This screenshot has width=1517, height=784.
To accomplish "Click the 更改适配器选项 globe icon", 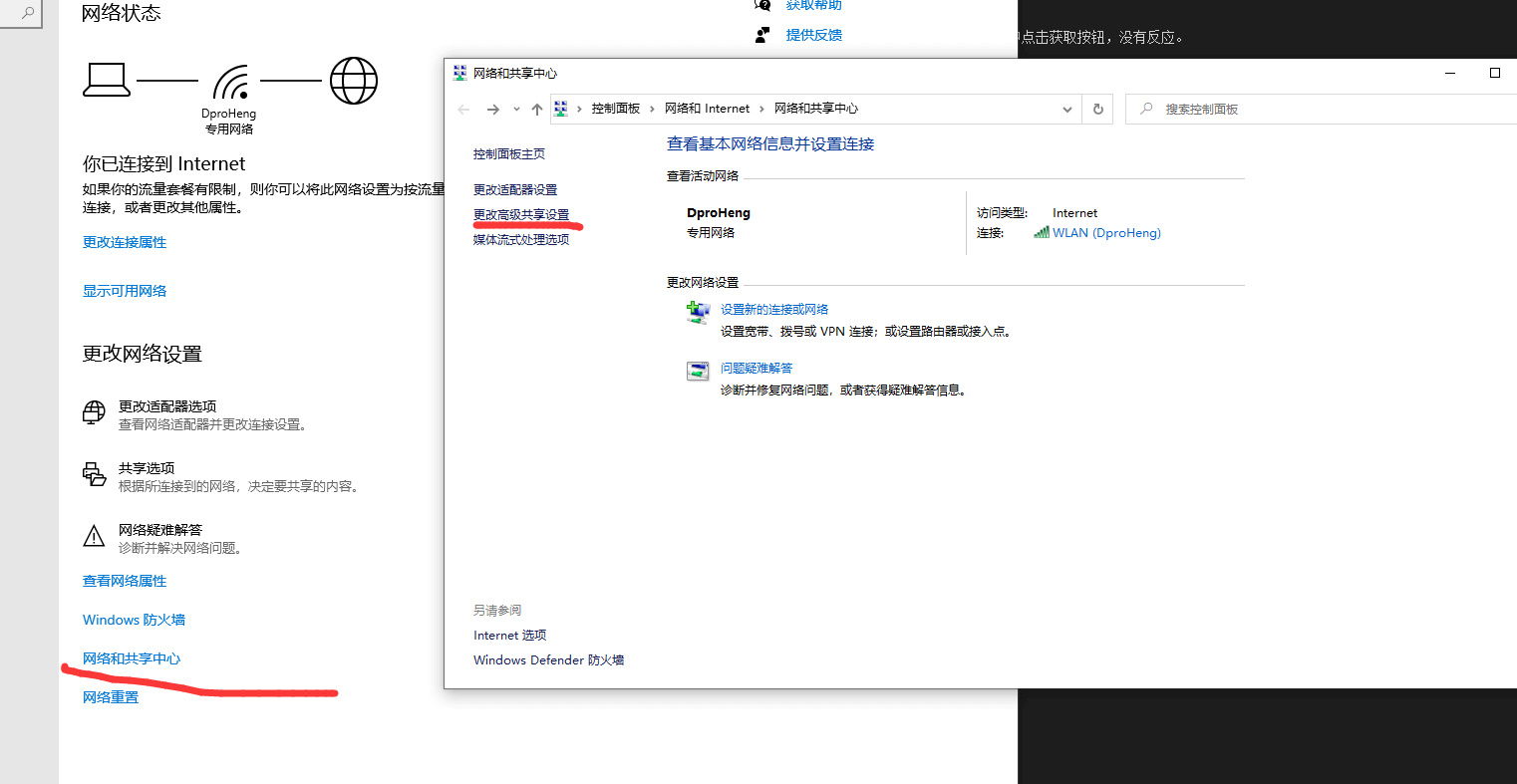I will tap(94, 412).
